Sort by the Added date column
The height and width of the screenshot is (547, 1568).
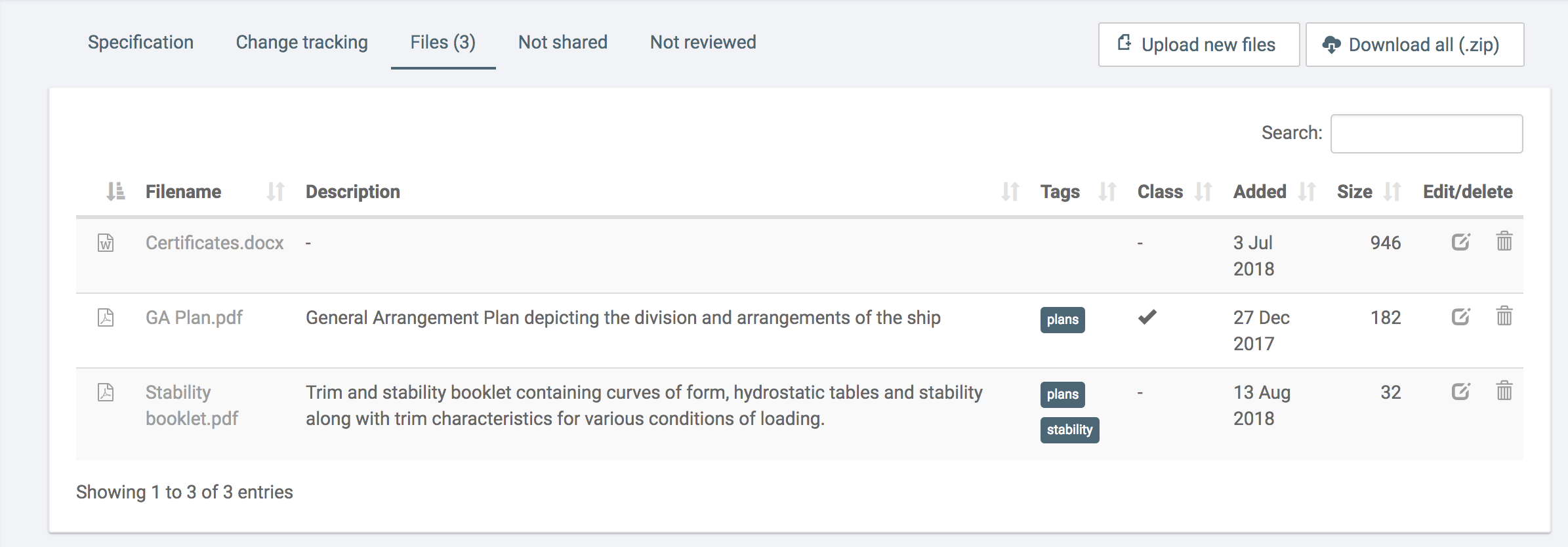1260,192
